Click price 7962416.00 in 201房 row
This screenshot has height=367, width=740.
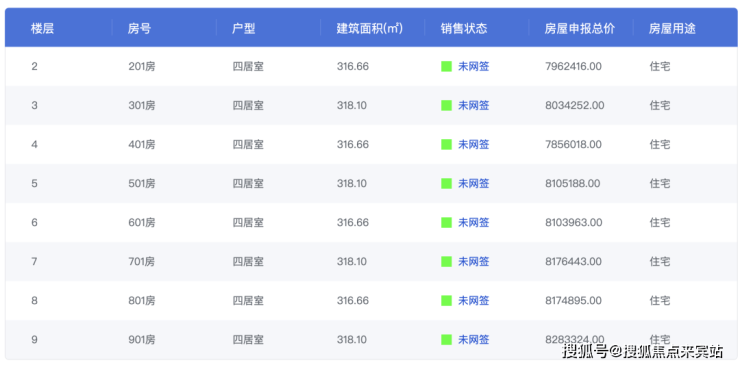[573, 67]
